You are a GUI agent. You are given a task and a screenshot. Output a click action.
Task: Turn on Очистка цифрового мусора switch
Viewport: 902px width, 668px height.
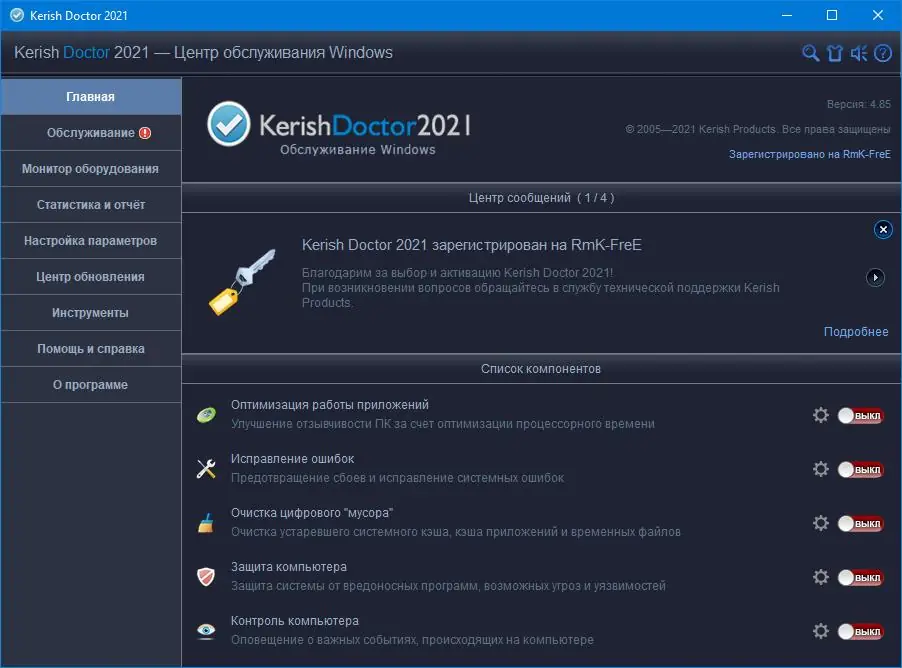coord(860,524)
